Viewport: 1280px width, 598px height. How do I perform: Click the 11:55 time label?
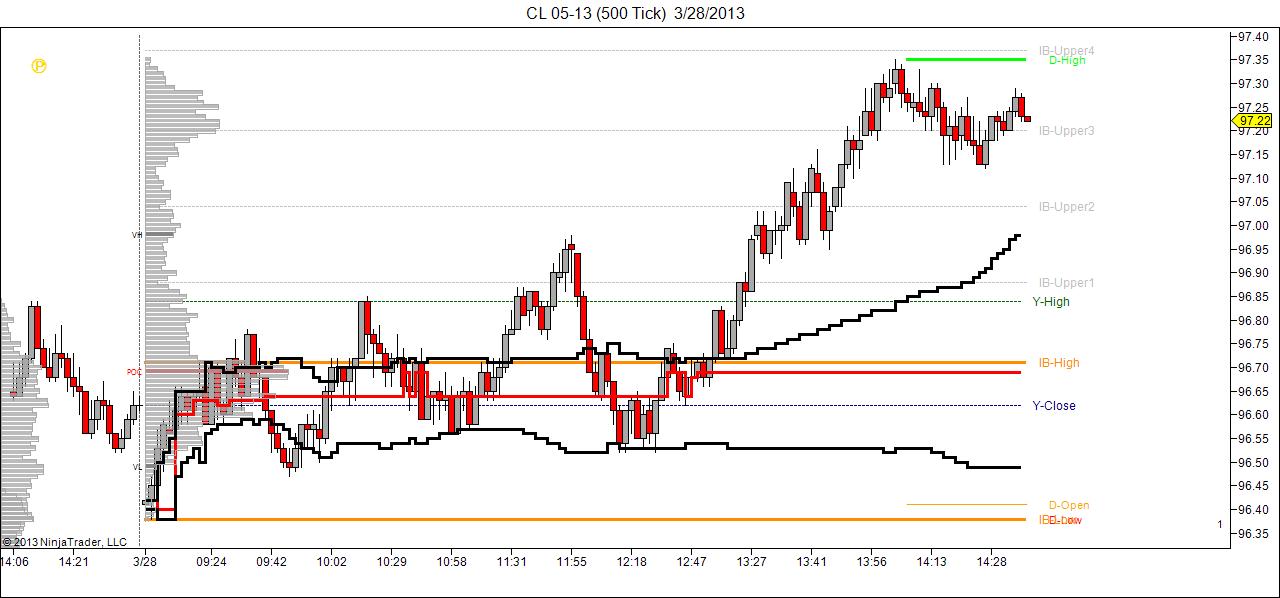(571, 562)
